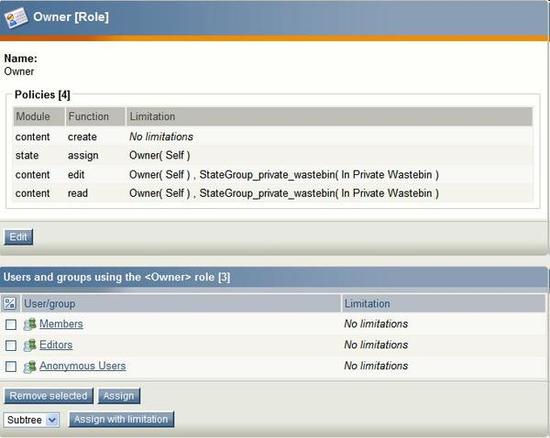Click the Function column header in Policies
This screenshot has width=550, height=438.
coord(95,116)
